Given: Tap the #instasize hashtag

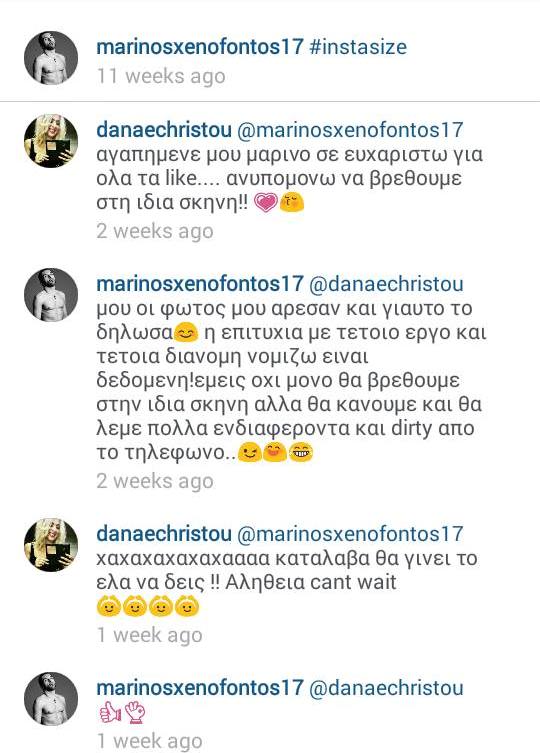Looking at the screenshot, I should pos(358,47).
